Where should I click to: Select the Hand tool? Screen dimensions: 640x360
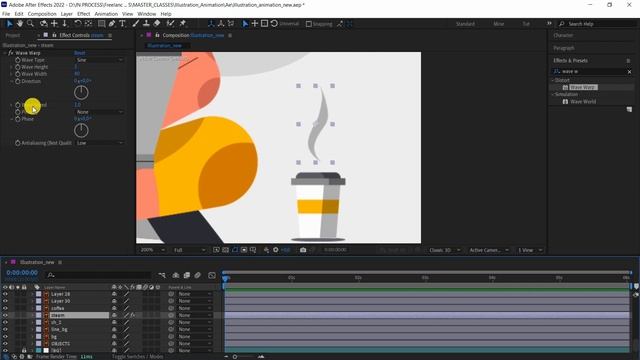point(20,24)
